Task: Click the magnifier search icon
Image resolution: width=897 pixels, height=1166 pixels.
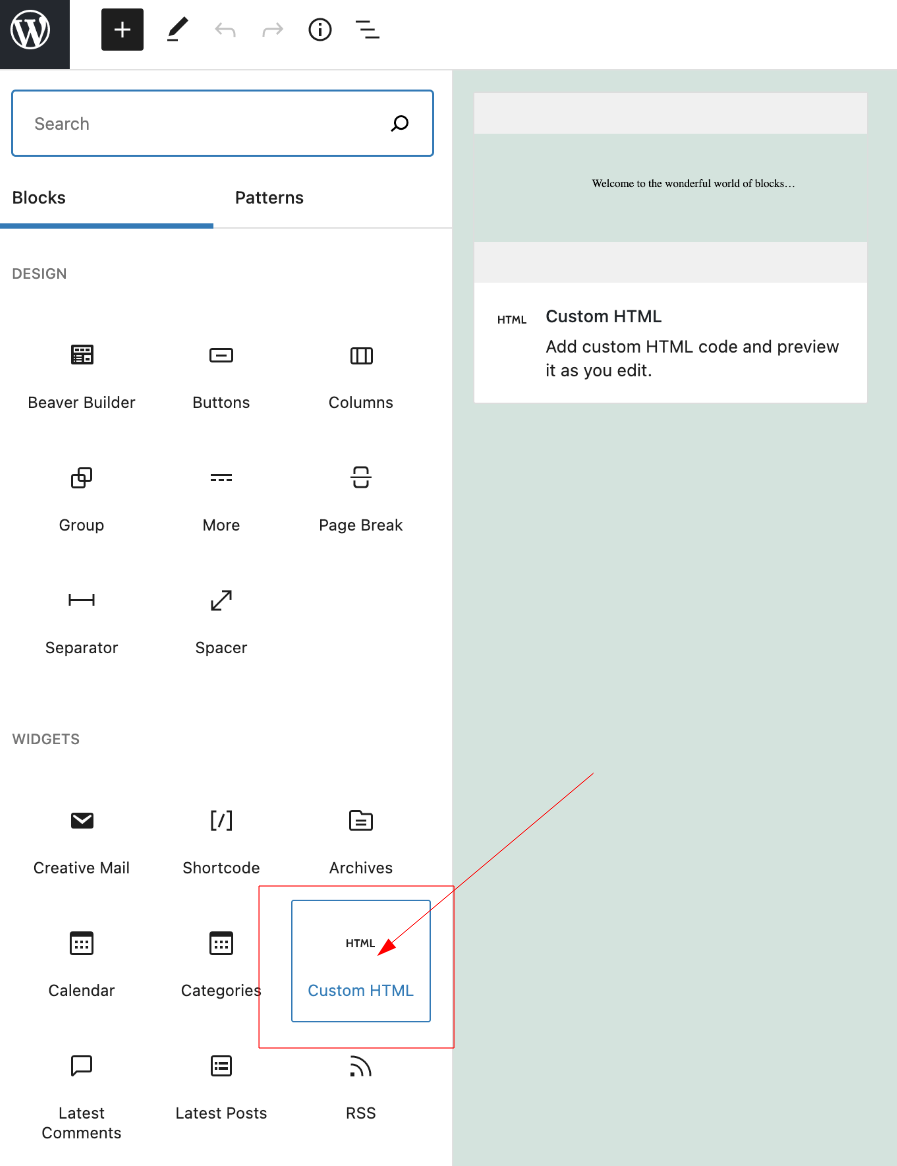Action: pos(400,124)
